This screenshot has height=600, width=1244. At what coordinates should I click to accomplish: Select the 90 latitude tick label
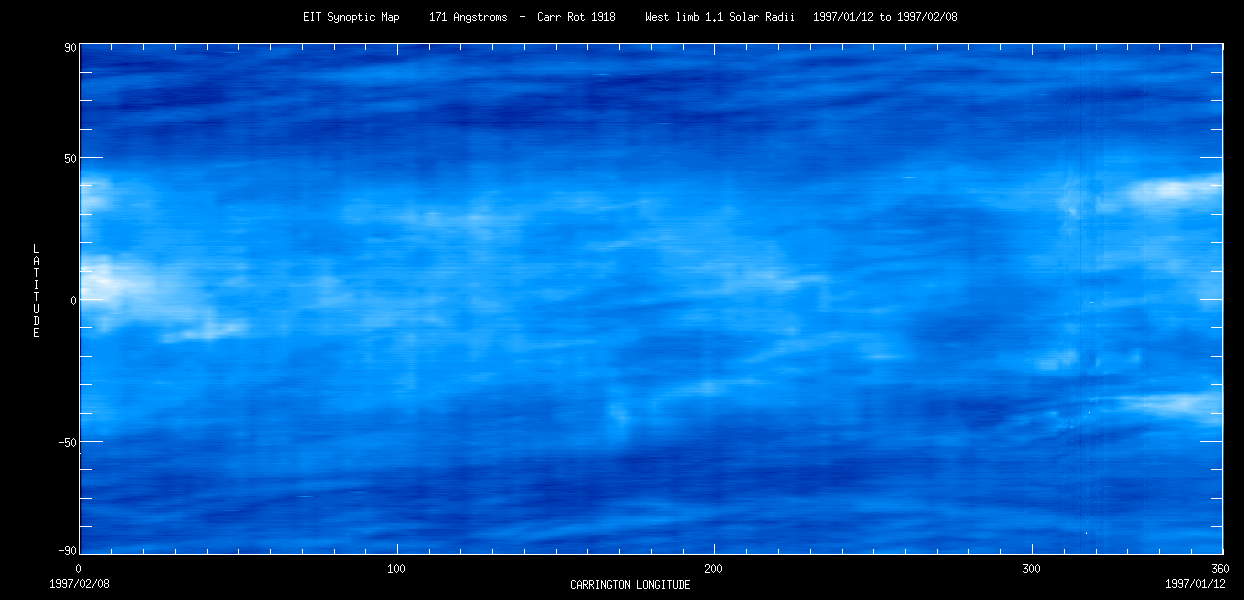[70, 46]
